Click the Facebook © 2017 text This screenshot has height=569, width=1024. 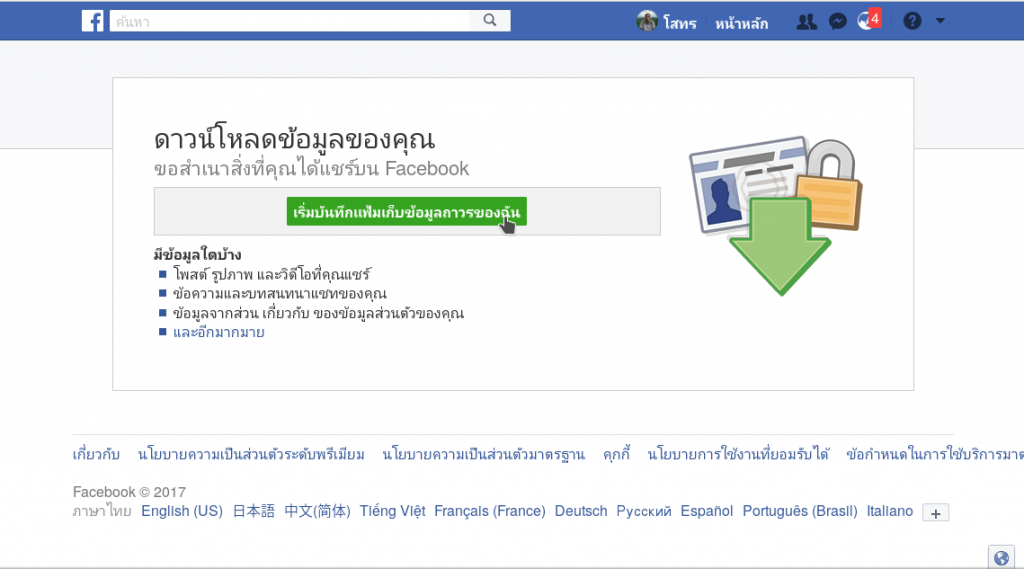[129, 492]
